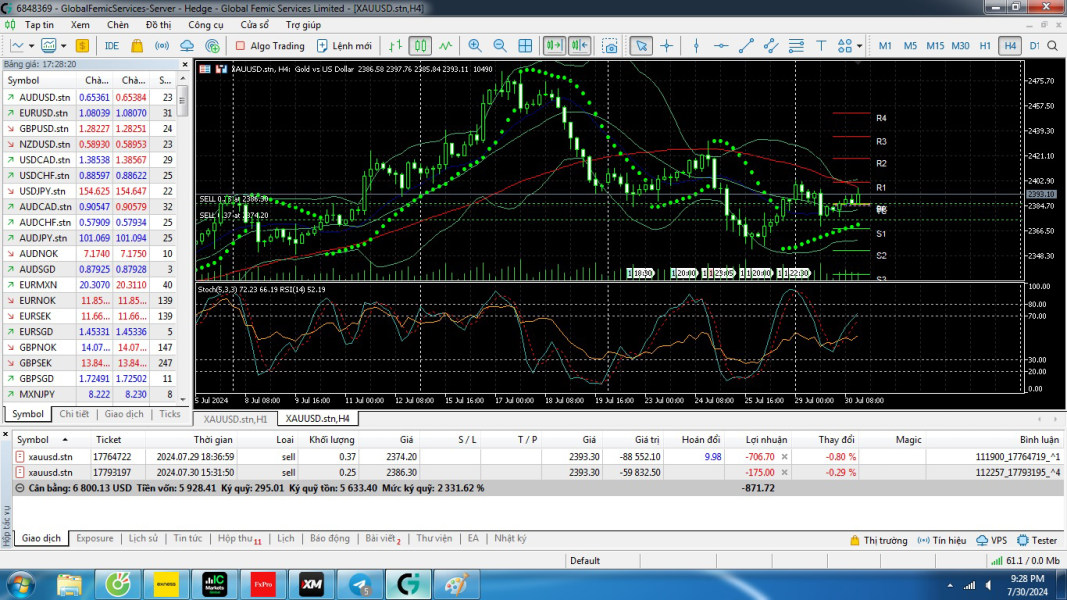The image size is (1067, 600).
Task: Toggle chart auto scroll to latest bar
Action: (x=554, y=46)
